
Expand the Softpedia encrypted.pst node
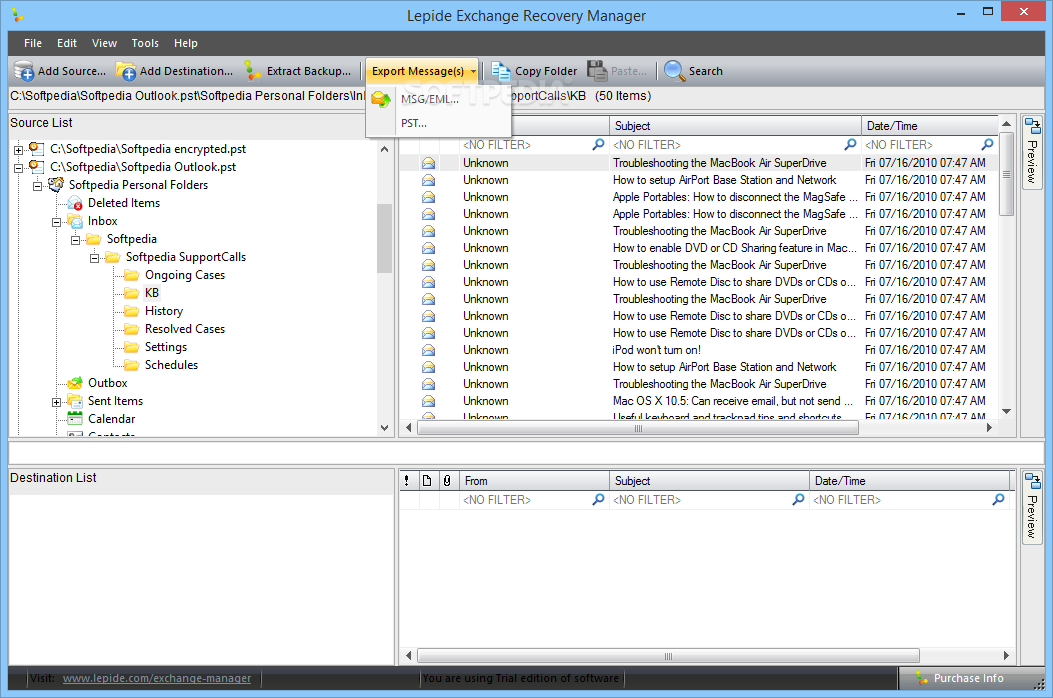click(x=19, y=150)
